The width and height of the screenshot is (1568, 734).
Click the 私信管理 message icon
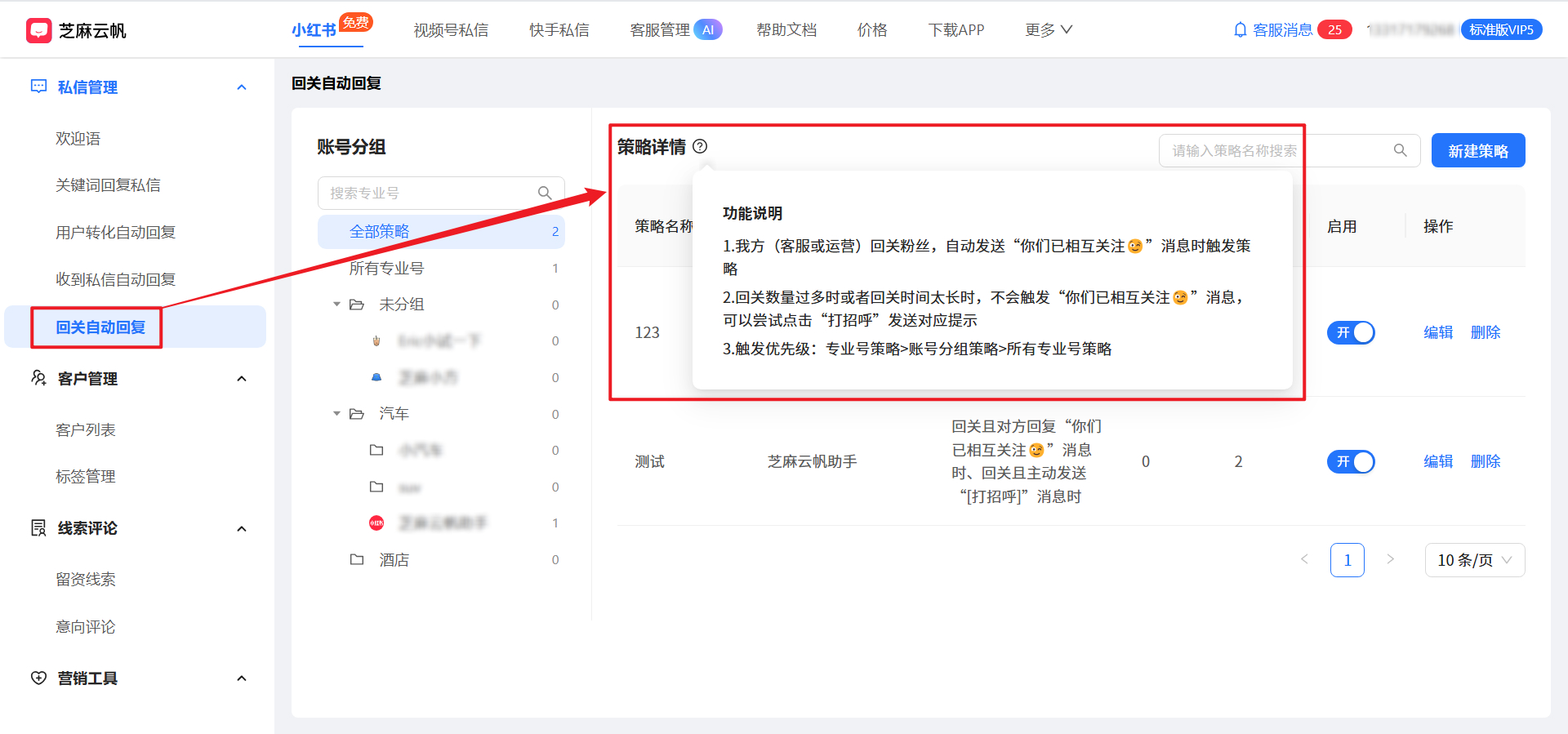point(38,87)
